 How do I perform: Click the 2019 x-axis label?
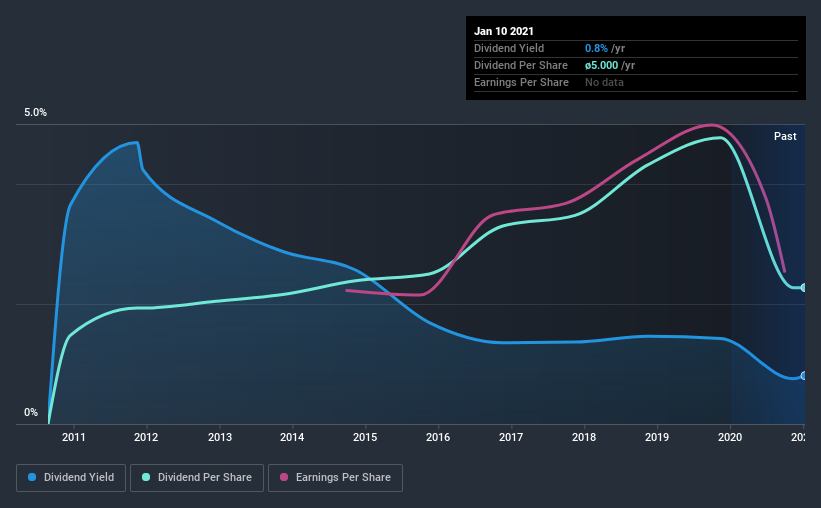657,437
